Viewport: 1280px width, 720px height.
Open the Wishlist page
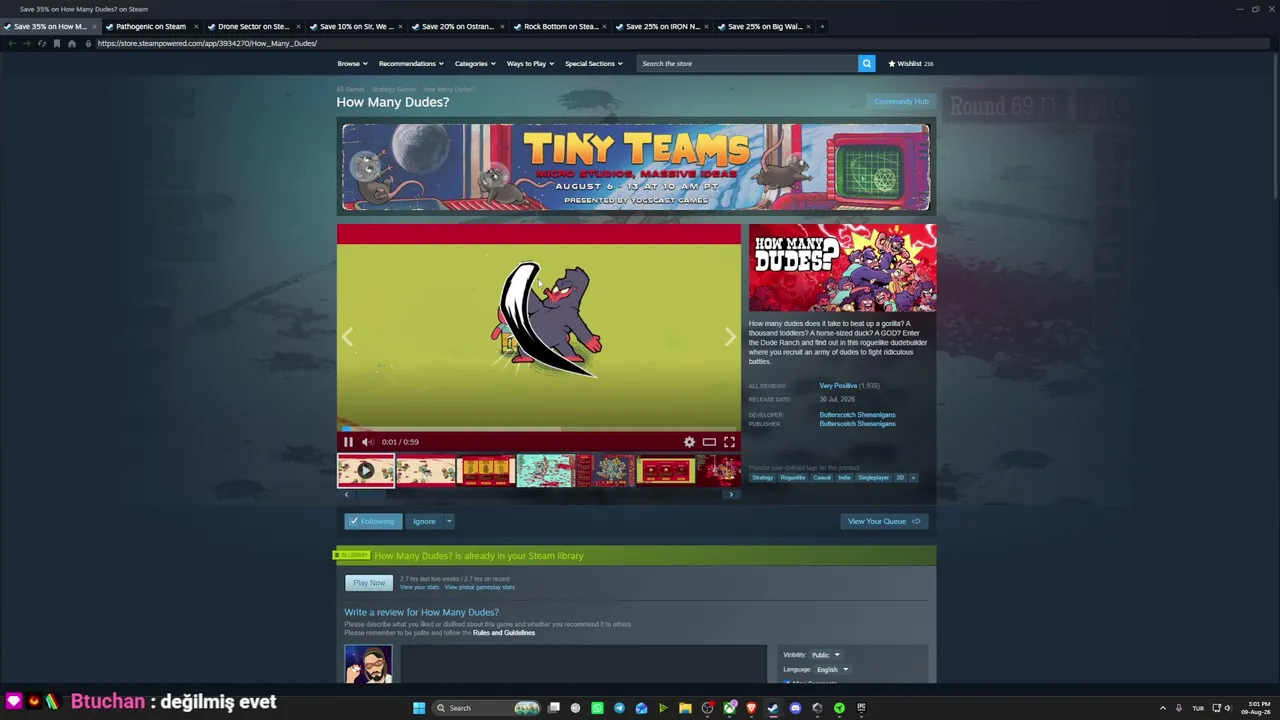910,63
